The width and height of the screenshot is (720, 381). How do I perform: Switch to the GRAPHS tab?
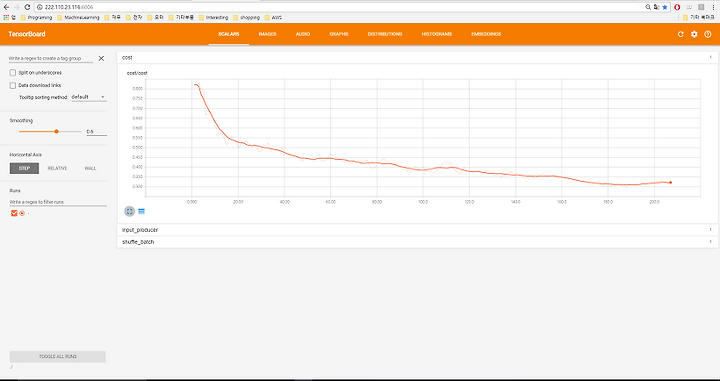tap(339, 34)
